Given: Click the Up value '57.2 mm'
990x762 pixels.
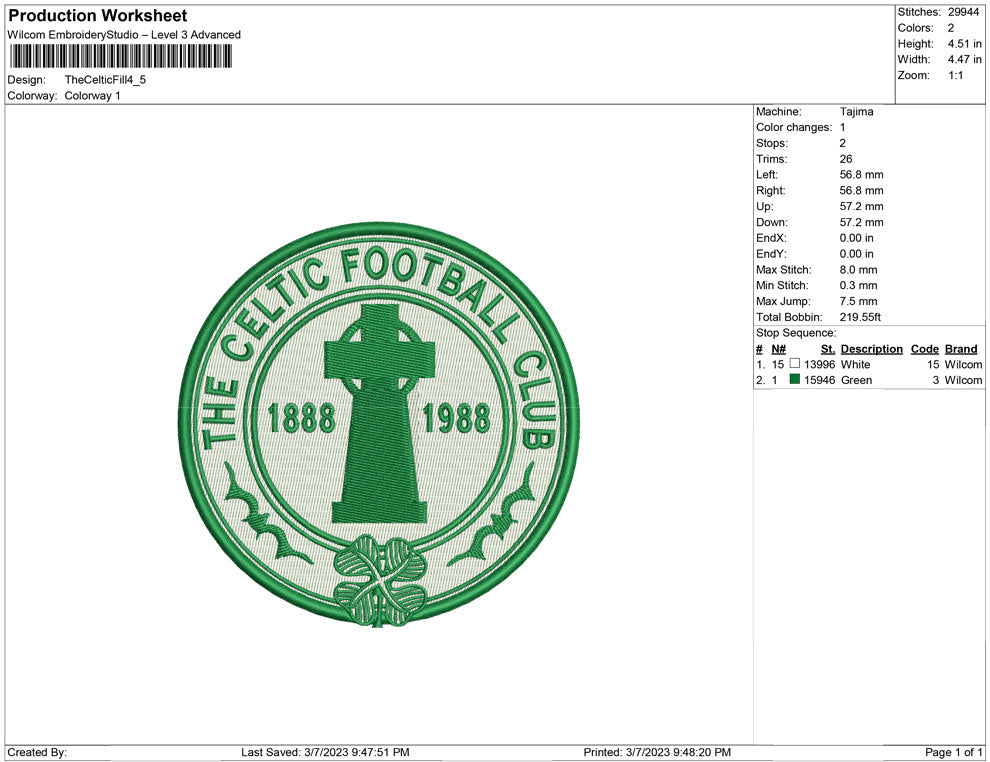Looking at the screenshot, I should (862, 206).
